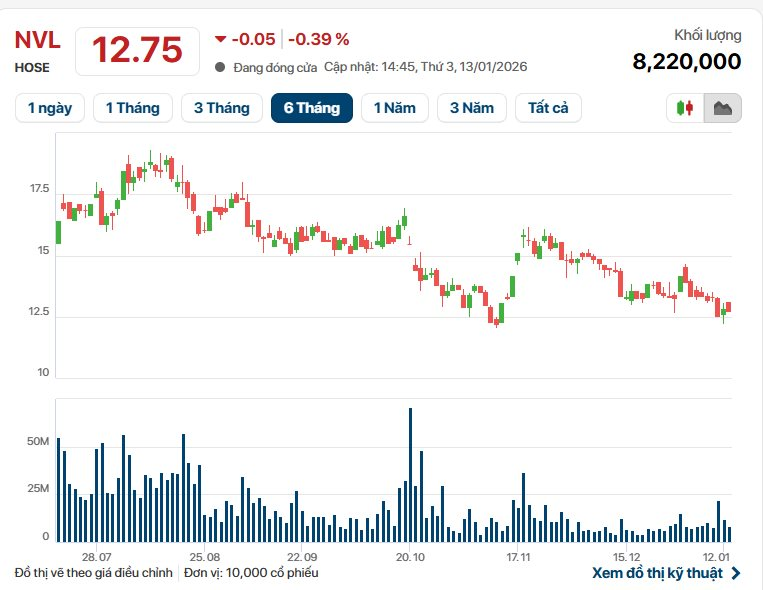Click the HOSE exchange label
The height and width of the screenshot is (590, 763).
(32, 68)
